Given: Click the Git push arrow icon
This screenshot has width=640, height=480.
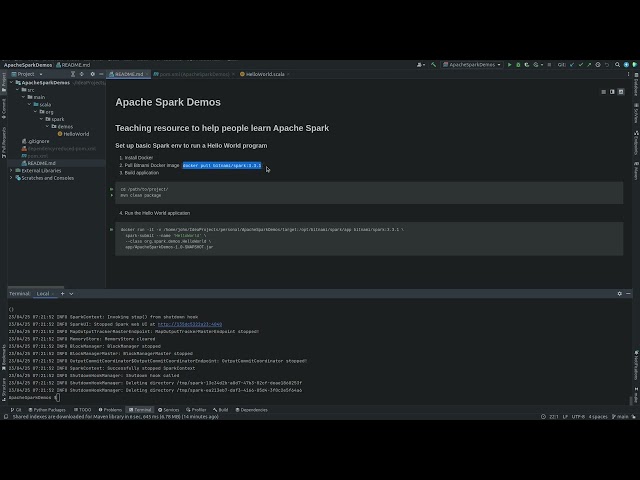Looking at the screenshot, I should click(589, 64).
